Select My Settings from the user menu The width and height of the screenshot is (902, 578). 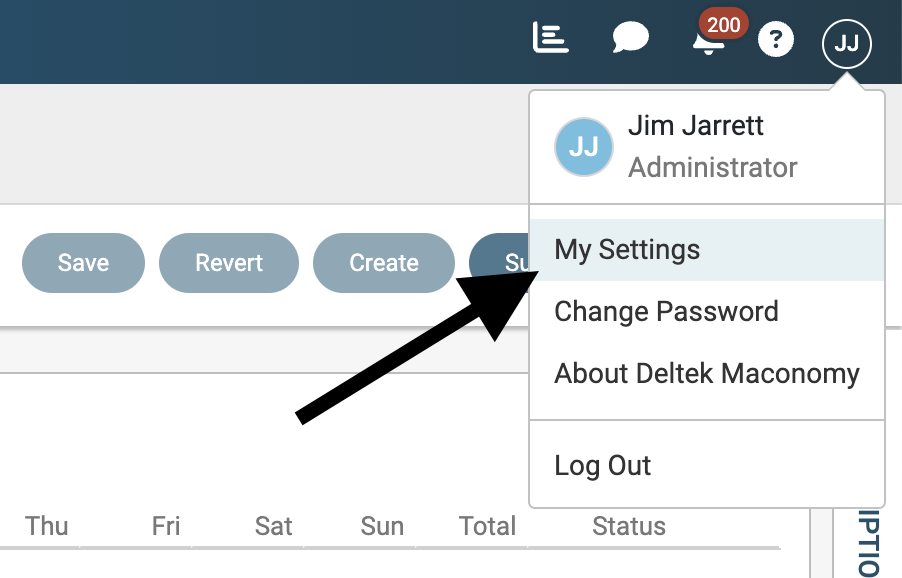627,250
